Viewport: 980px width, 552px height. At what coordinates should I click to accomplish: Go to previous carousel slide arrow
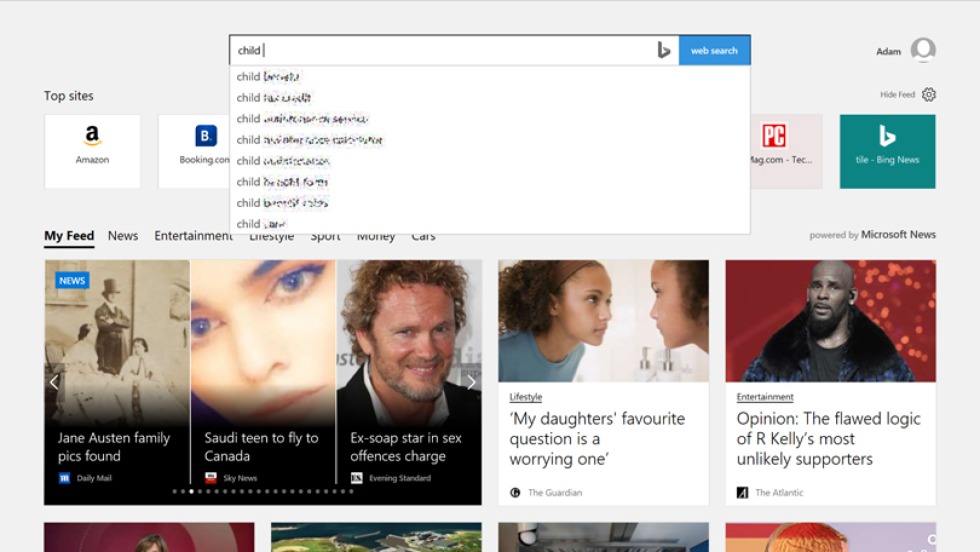(x=55, y=381)
